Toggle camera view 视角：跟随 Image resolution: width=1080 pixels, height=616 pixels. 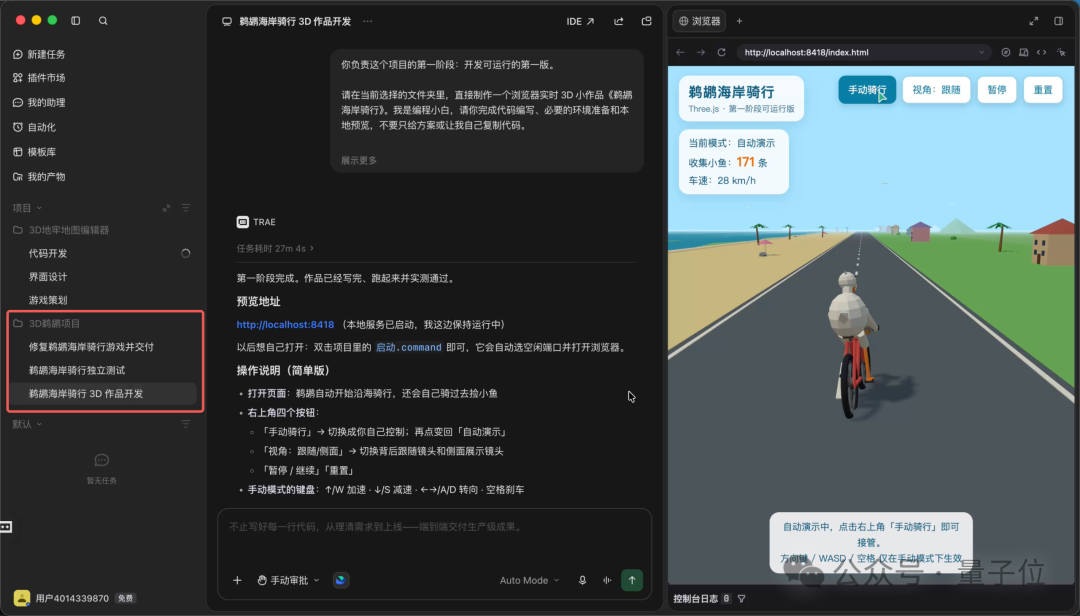(x=936, y=90)
